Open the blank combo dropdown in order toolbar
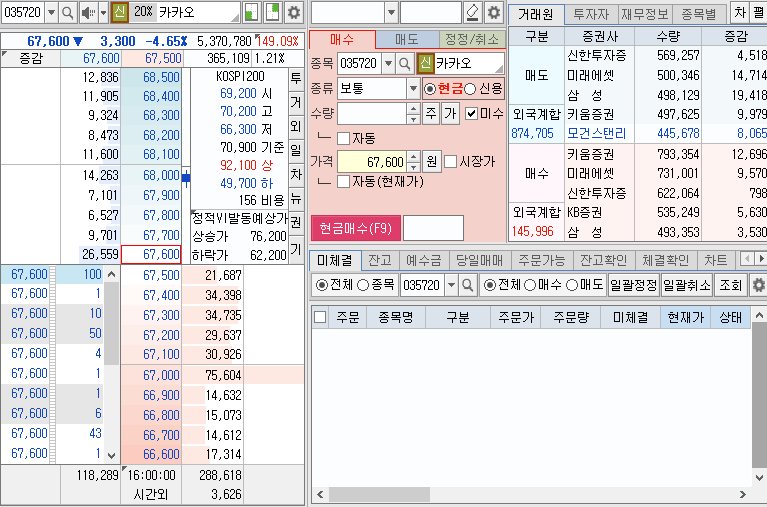The height and width of the screenshot is (507, 767). coord(391,12)
